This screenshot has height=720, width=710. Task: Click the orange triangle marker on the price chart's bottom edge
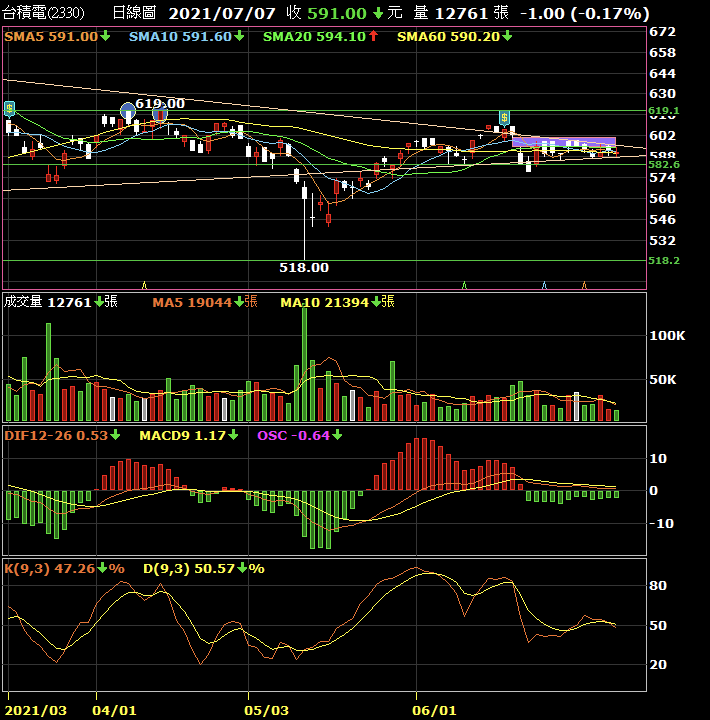[x=584, y=285]
